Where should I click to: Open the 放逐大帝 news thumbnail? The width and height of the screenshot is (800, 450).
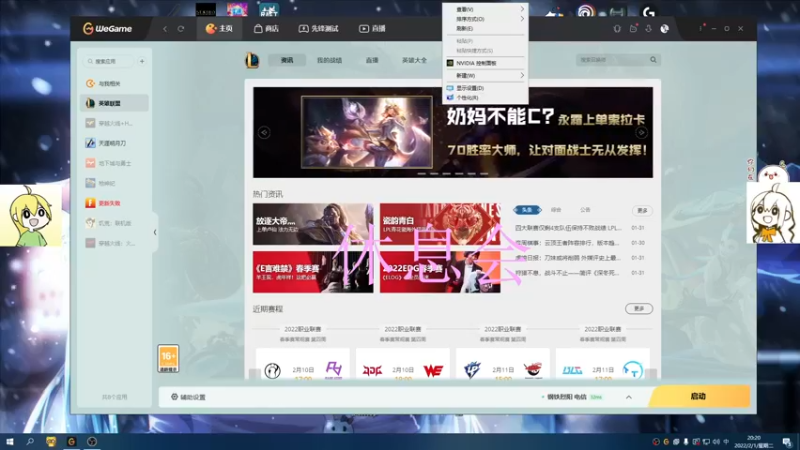tap(313, 224)
